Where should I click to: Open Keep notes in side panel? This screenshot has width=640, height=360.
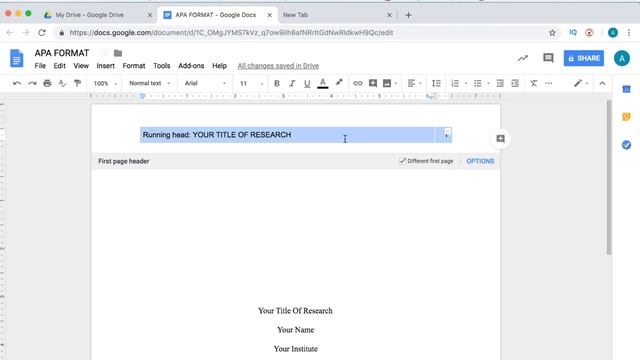pyautogui.click(x=626, y=117)
